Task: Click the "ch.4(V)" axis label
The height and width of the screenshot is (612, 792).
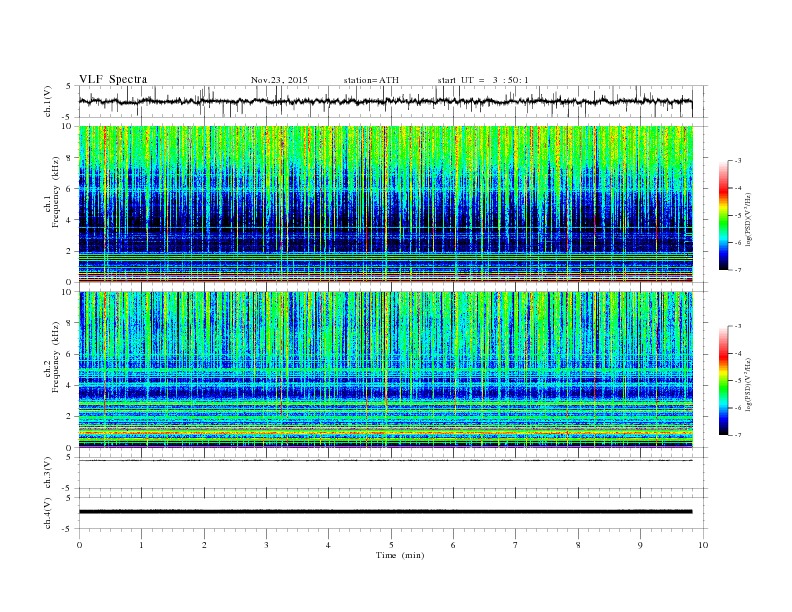Action: coord(48,513)
